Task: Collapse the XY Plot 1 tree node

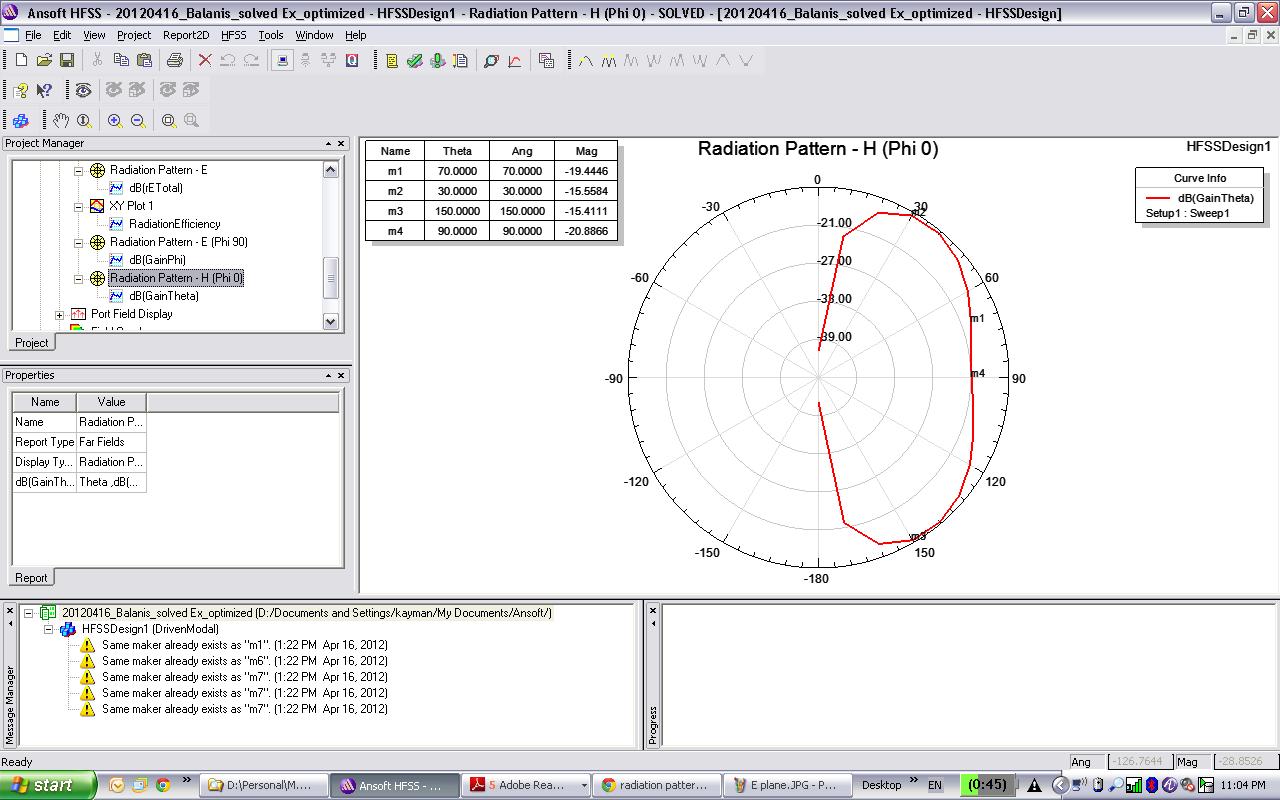Action: tap(78, 206)
